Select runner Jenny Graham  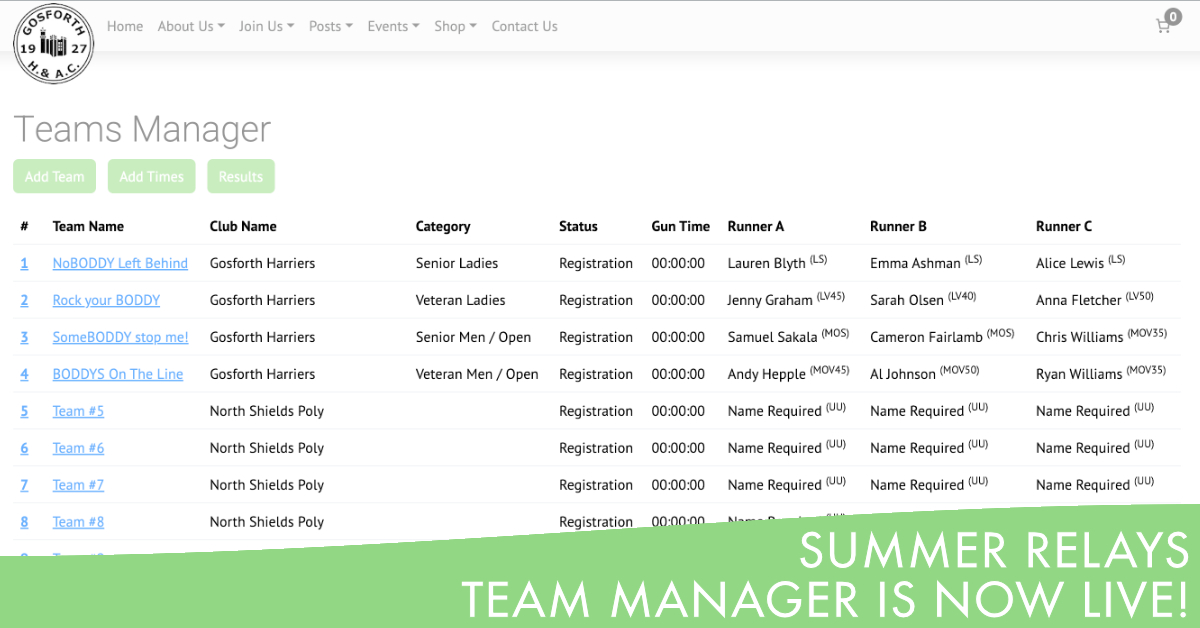[x=770, y=300]
